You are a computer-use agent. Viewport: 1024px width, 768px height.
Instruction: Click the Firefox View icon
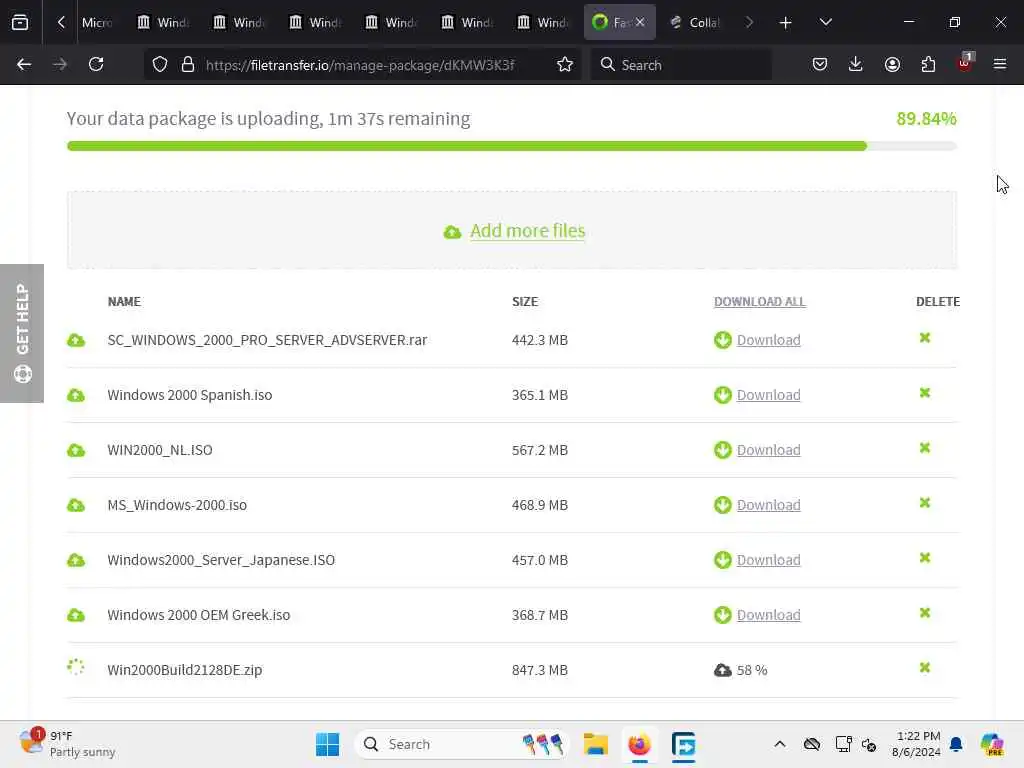click(20, 22)
